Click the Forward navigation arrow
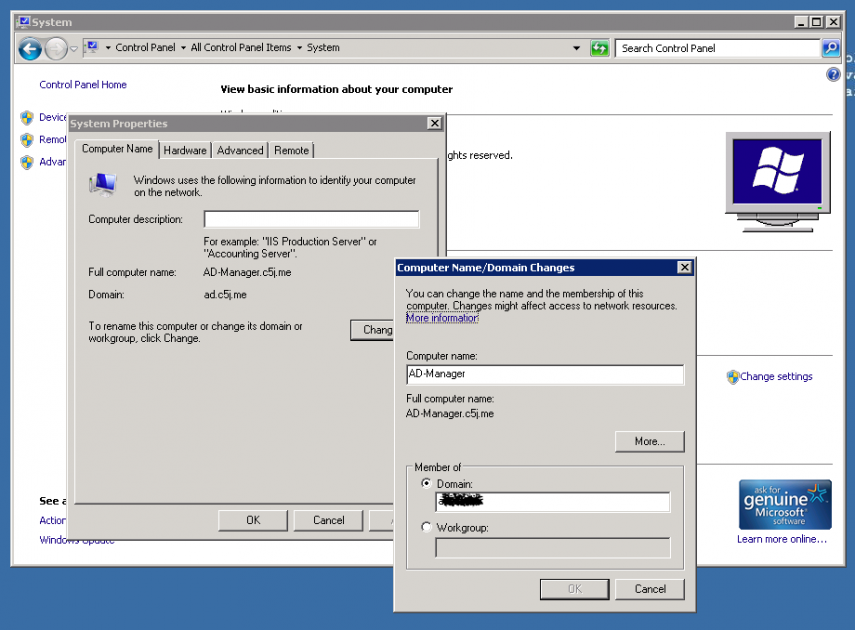The image size is (855, 630). (56, 48)
